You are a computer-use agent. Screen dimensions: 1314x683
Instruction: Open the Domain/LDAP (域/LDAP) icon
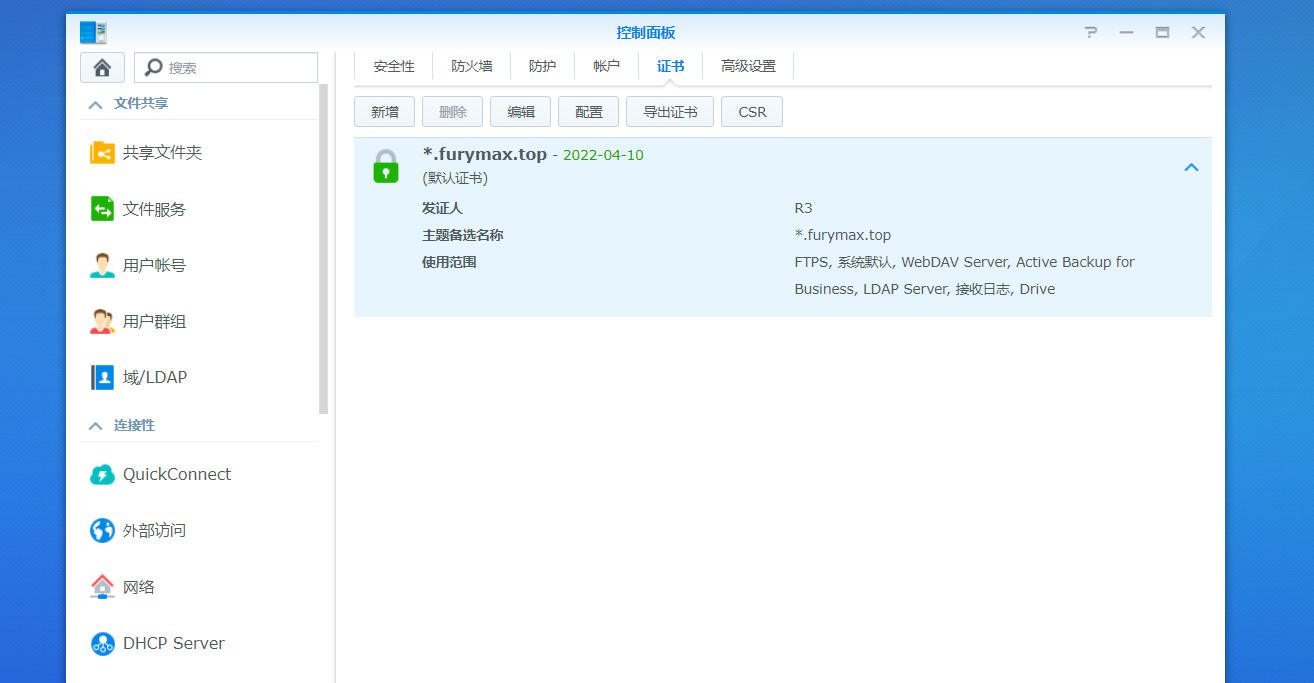point(102,377)
